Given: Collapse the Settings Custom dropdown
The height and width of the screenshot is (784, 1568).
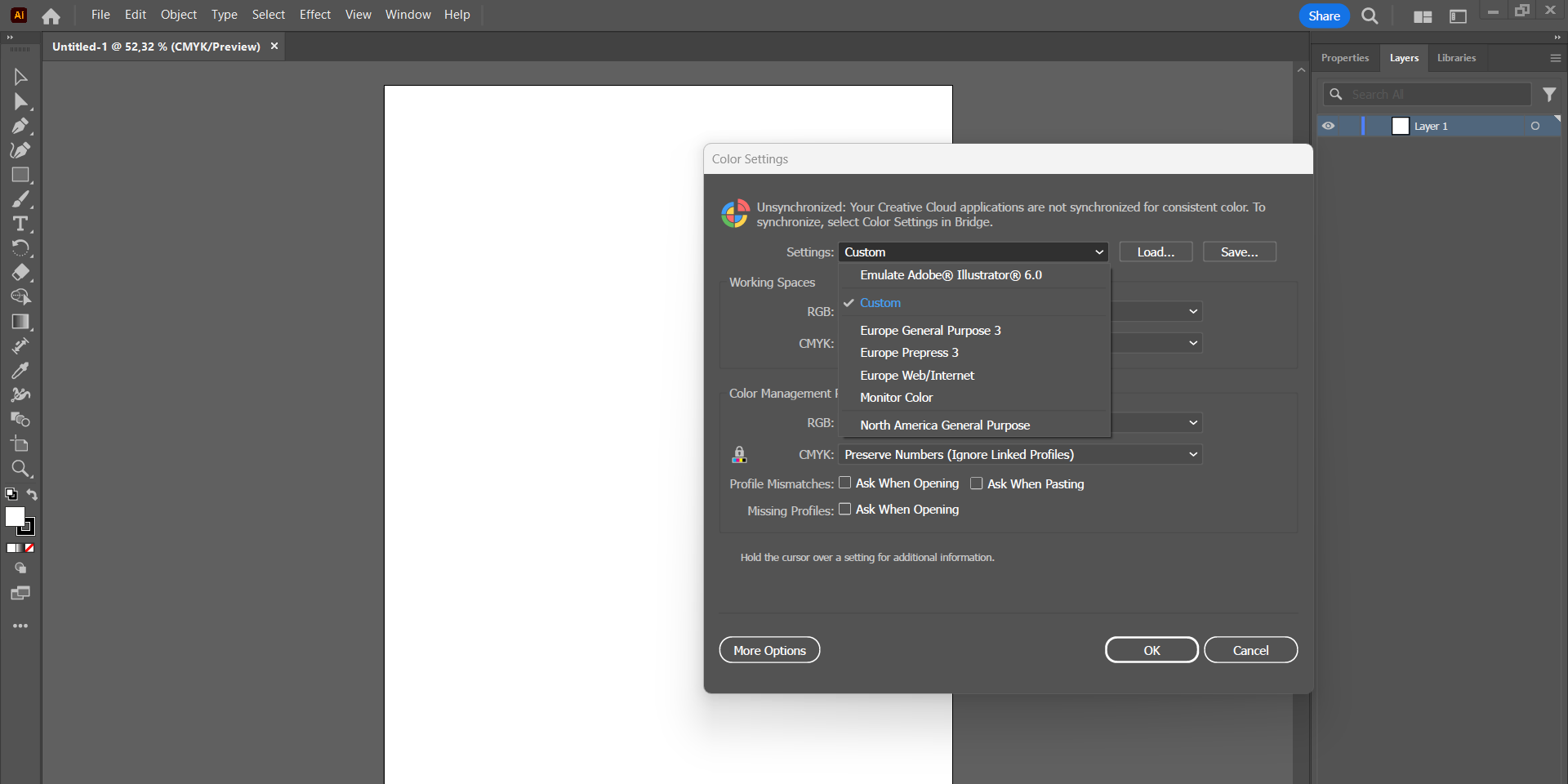Looking at the screenshot, I should pyautogui.click(x=973, y=252).
